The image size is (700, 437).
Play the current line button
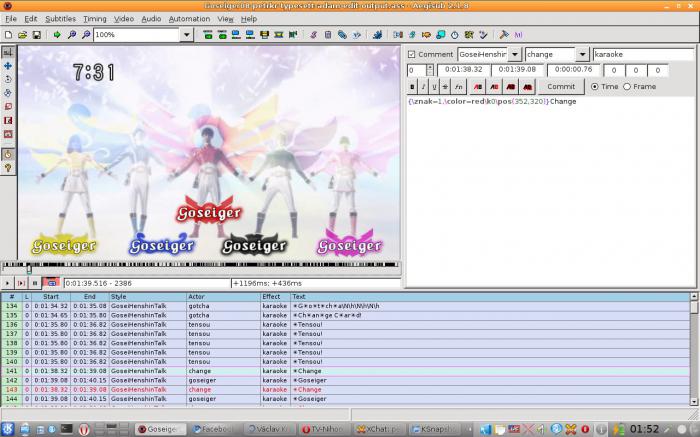point(21,283)
